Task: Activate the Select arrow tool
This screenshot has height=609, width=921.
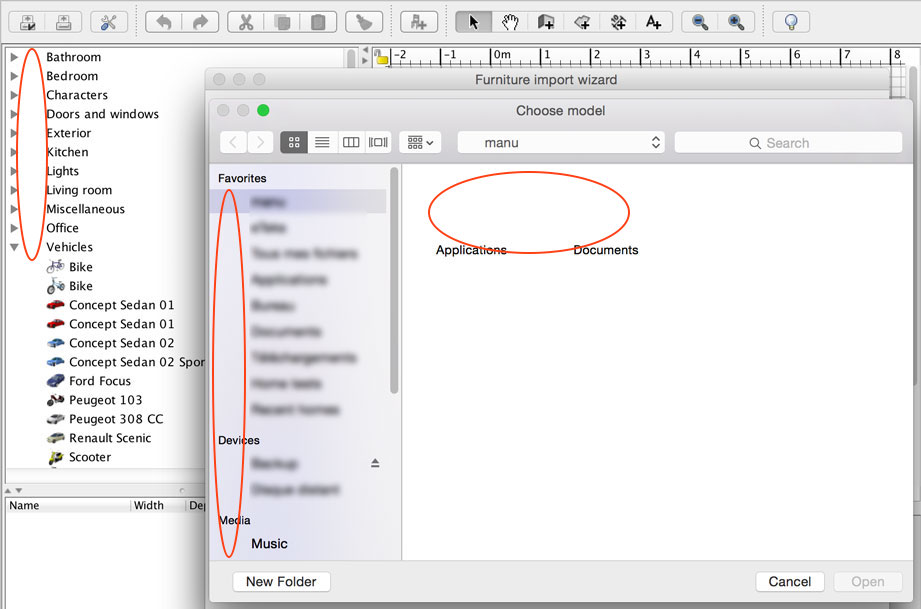Action: [473, 22]
